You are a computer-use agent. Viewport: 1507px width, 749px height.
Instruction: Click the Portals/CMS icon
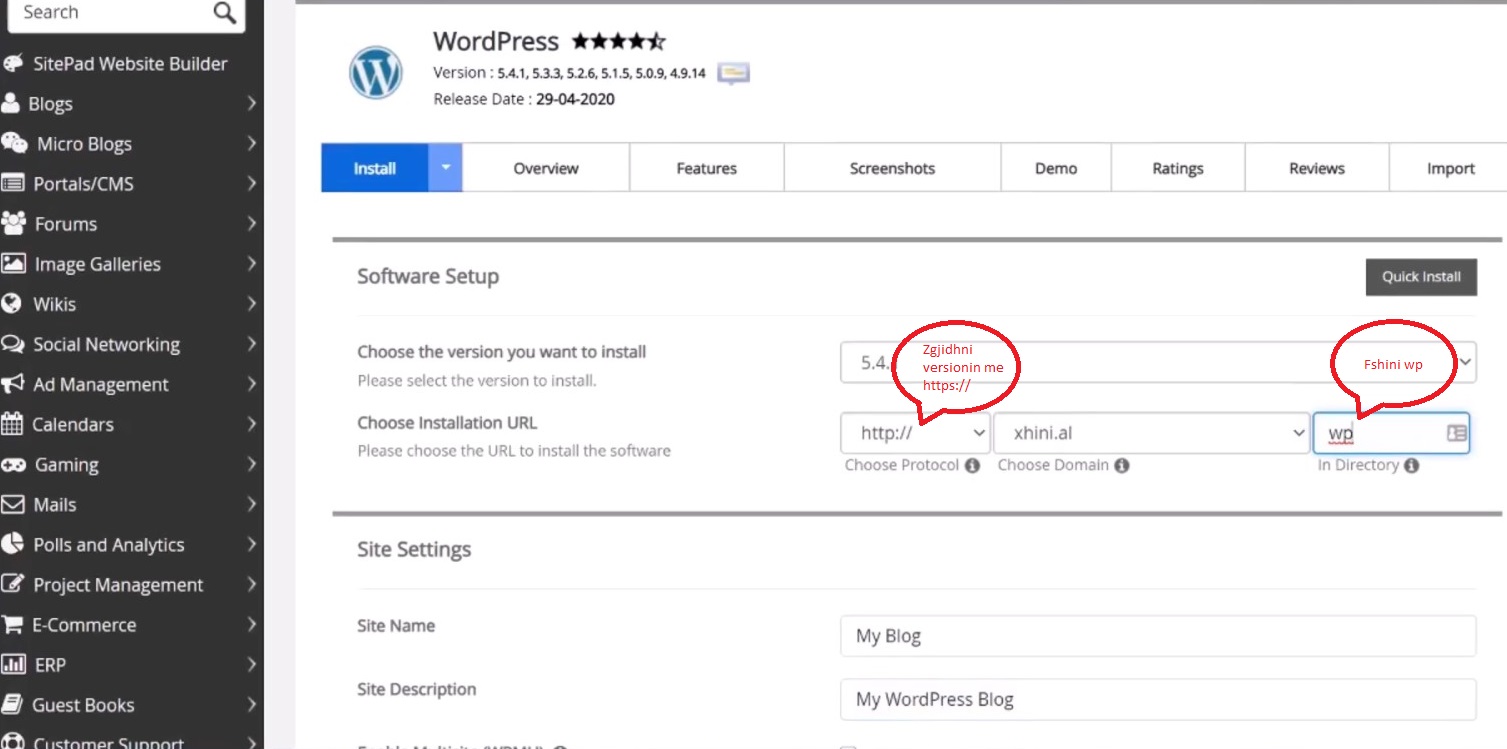coord(13,183)
